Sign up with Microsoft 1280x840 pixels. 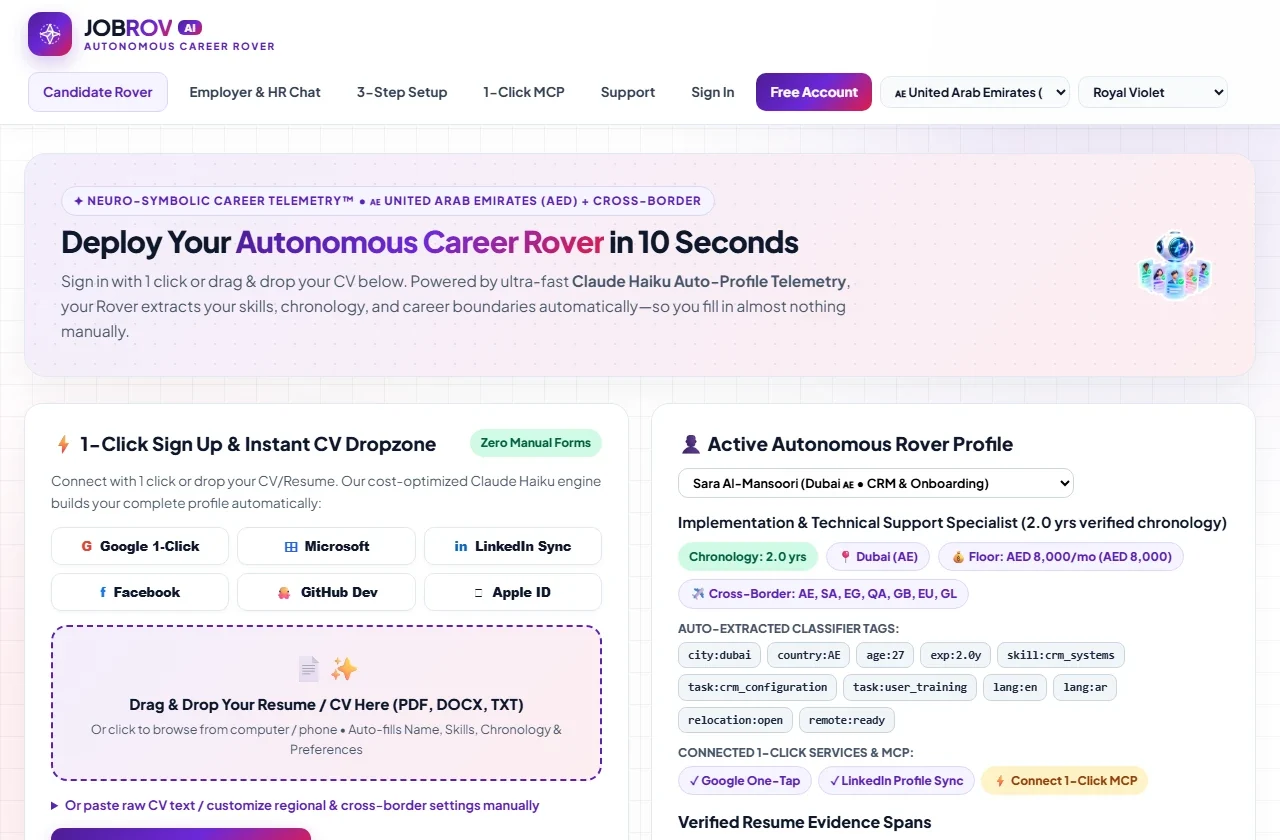click(326, 546)
